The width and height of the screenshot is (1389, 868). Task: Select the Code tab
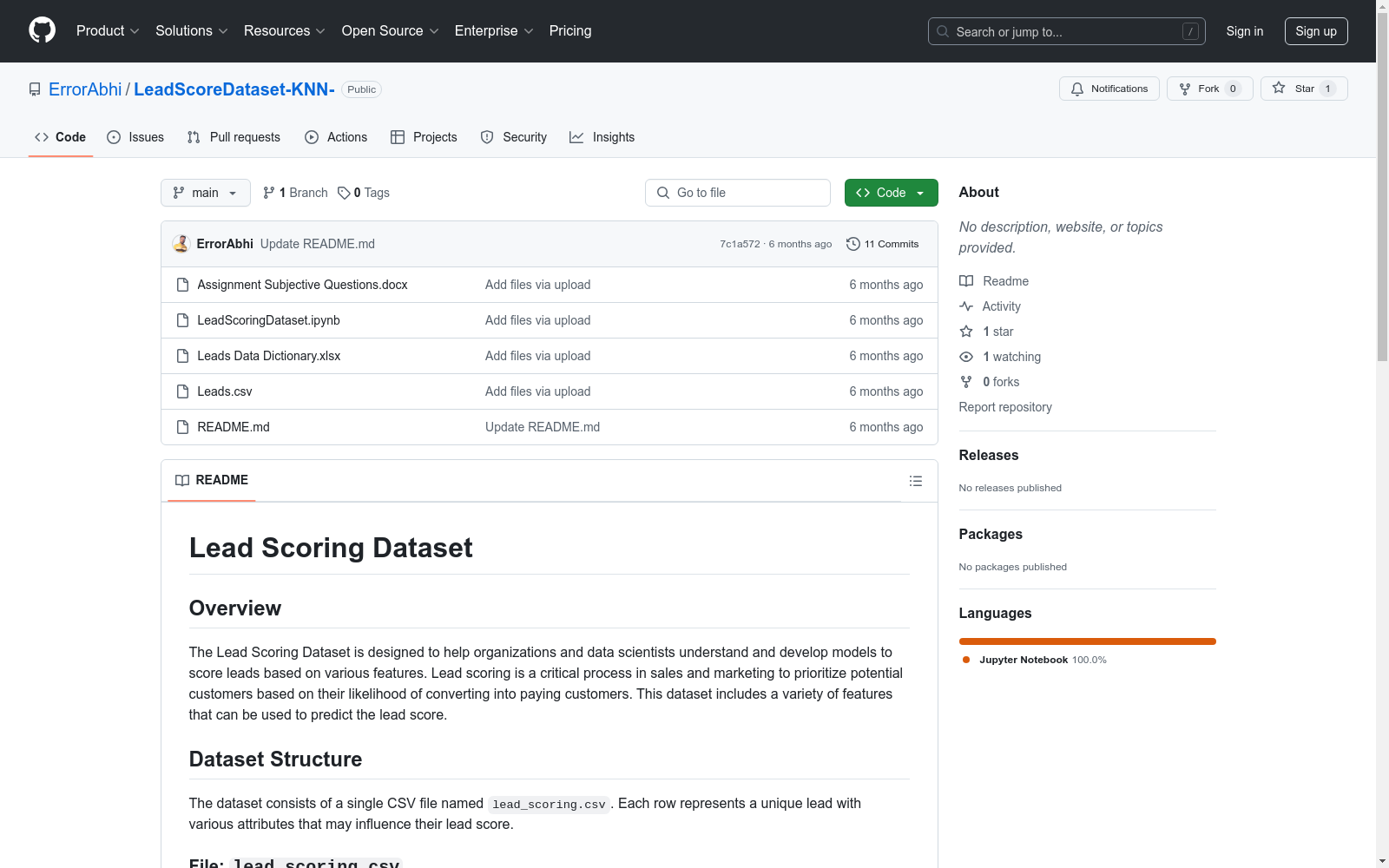(60, 137)
